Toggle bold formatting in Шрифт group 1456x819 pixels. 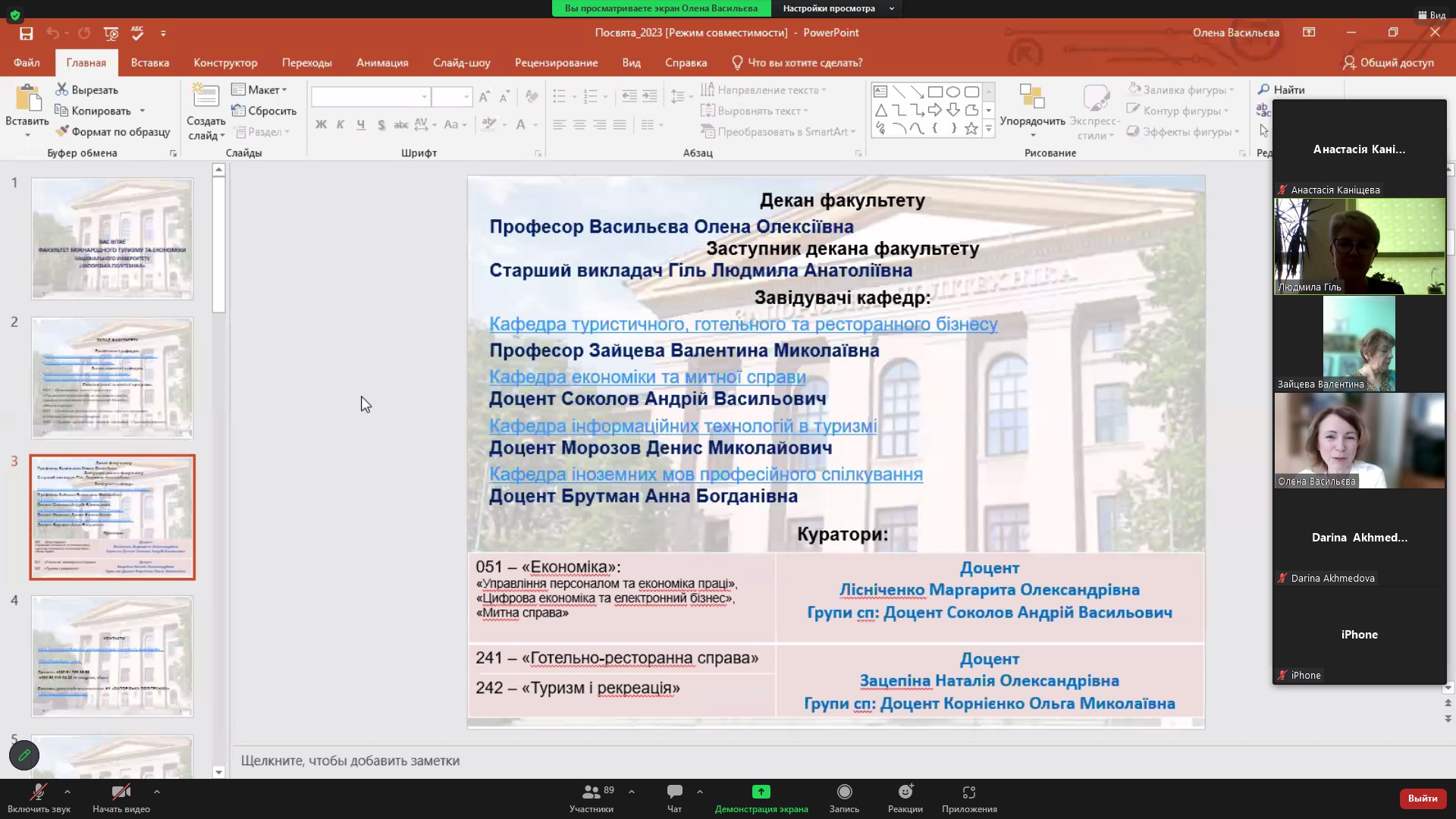pyautogui.click(x=321, y=124)
